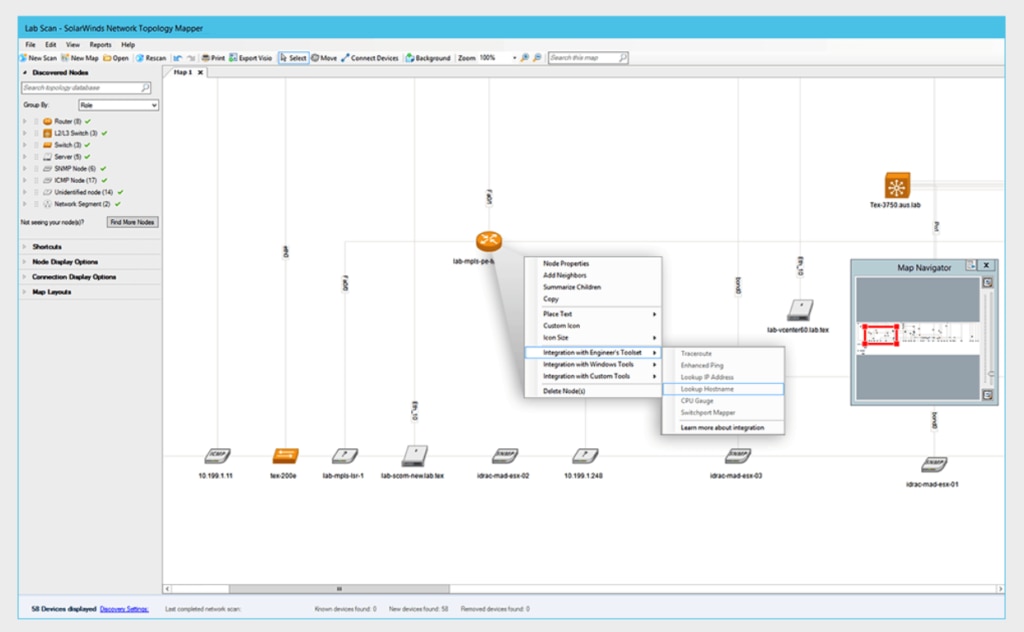The image size is (1024, 632).
Task: Open Integration with Windows Tools submenu
Action: pyautogui.click(x=593, y=364)
